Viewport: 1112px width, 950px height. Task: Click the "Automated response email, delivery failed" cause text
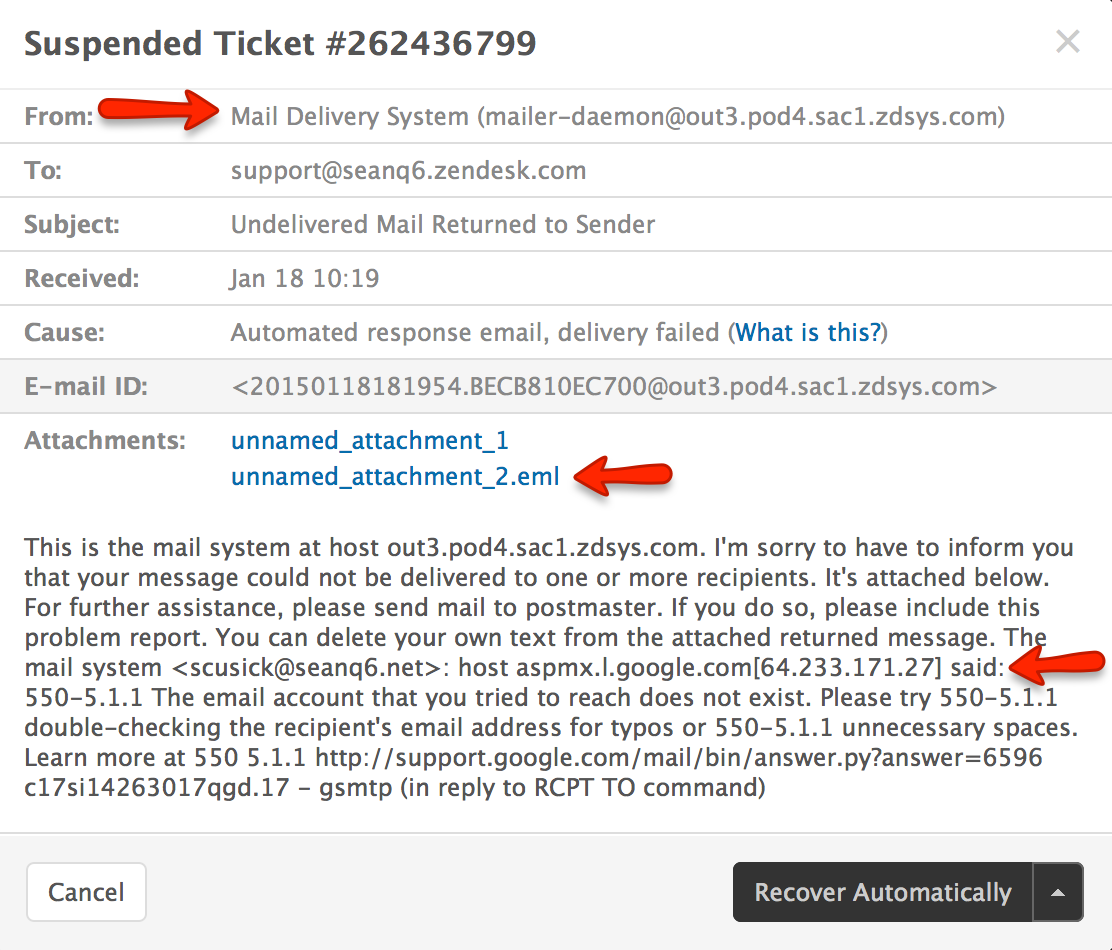coord(475,333)
